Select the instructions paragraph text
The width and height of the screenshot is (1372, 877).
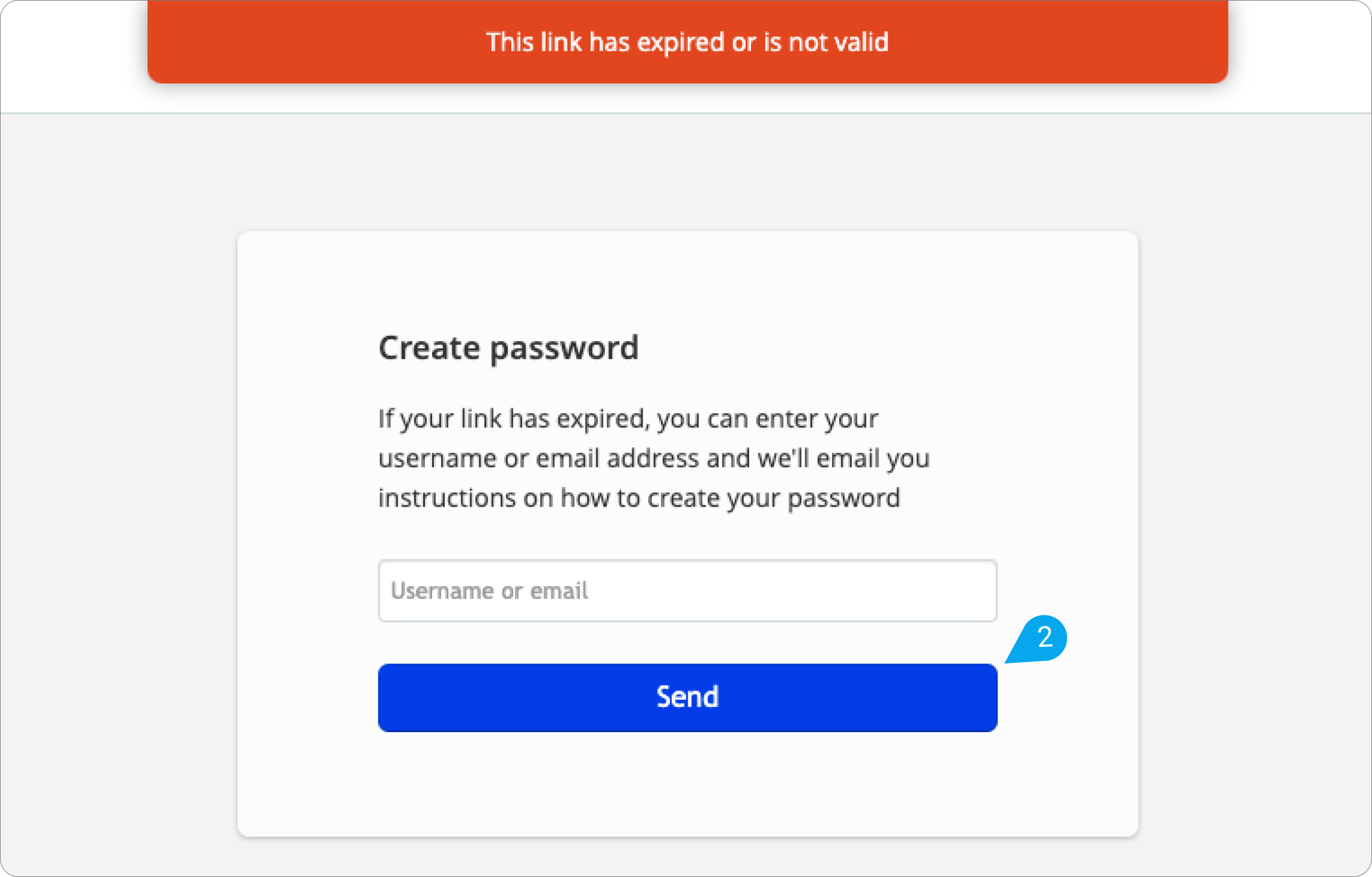[653, 458]
